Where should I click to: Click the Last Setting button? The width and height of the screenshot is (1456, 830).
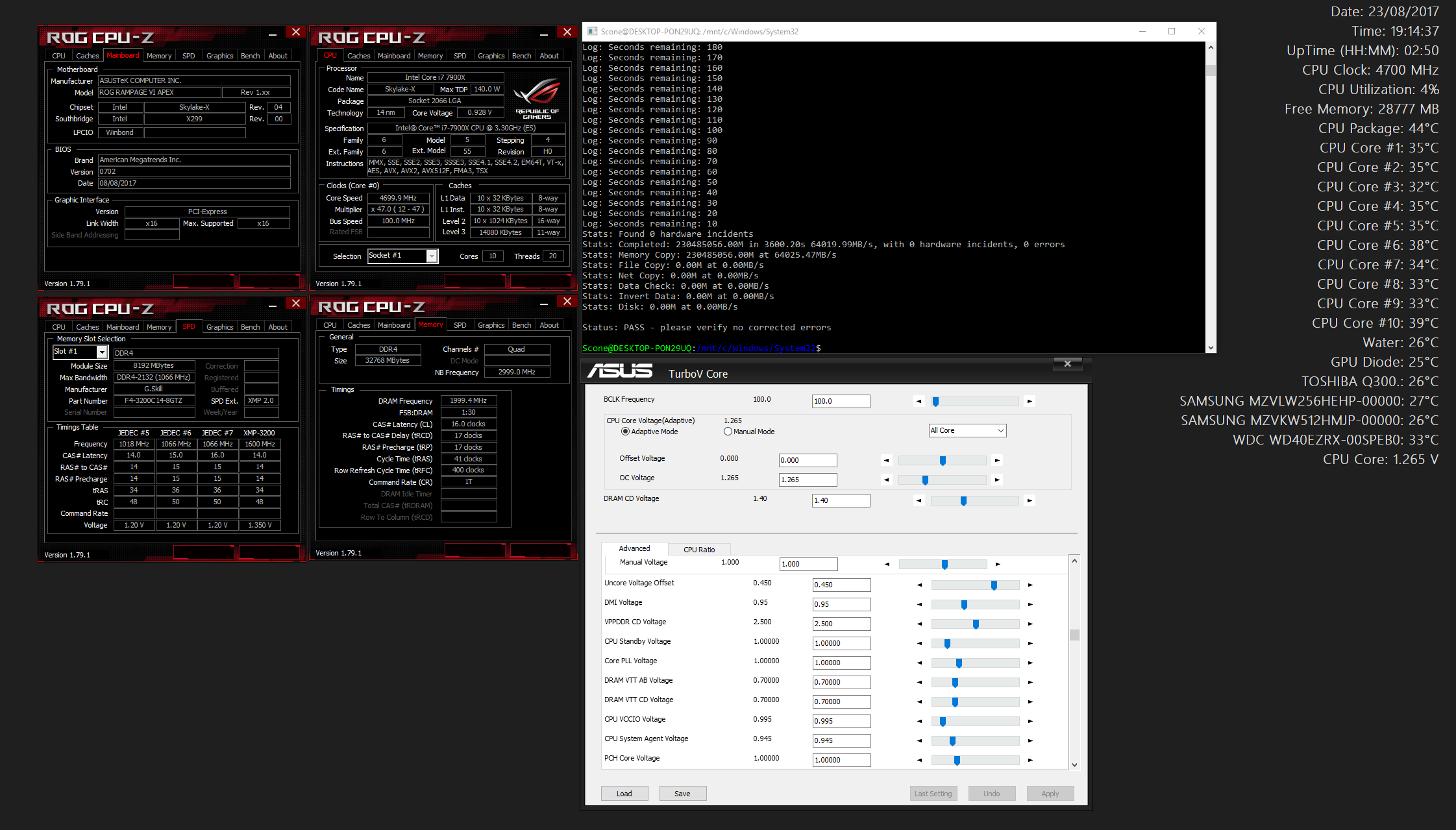(933, 794)
